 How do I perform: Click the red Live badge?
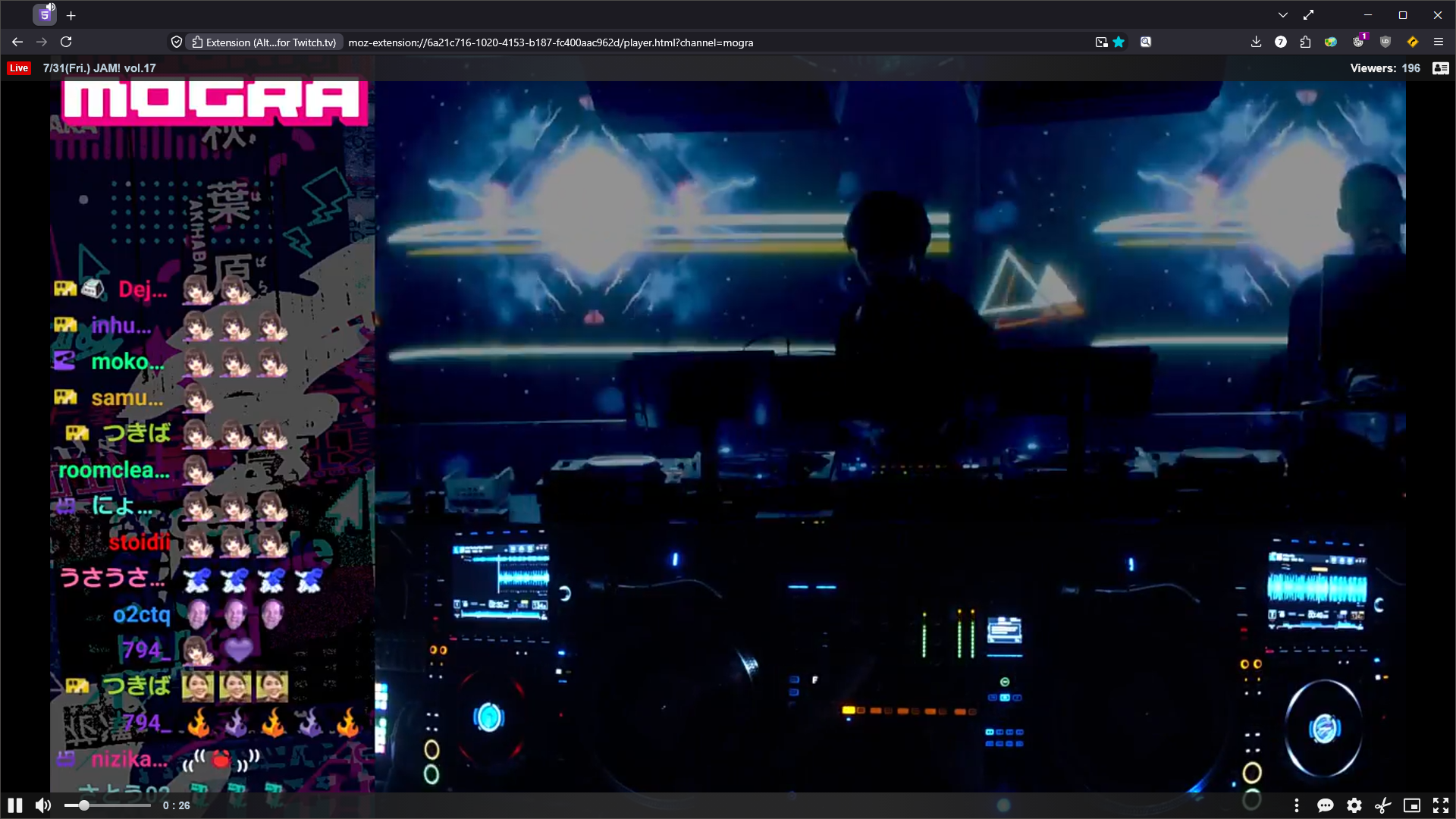(19, 68)
